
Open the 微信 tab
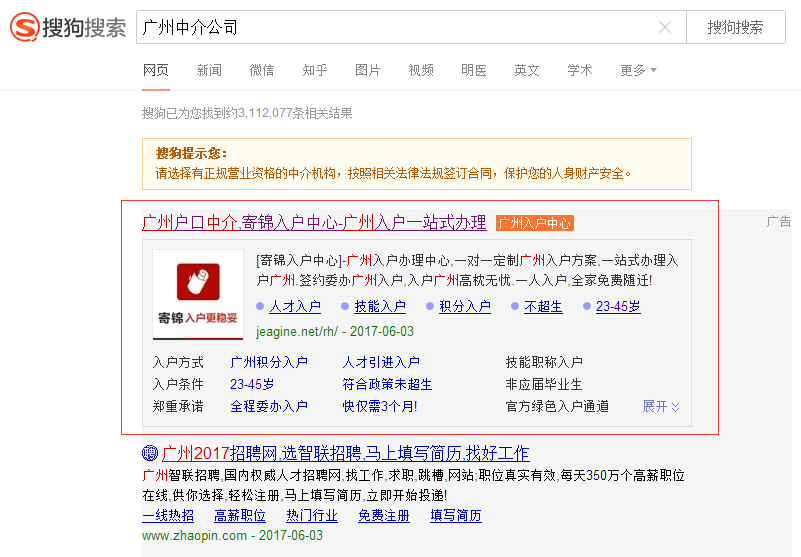(262, 70)
